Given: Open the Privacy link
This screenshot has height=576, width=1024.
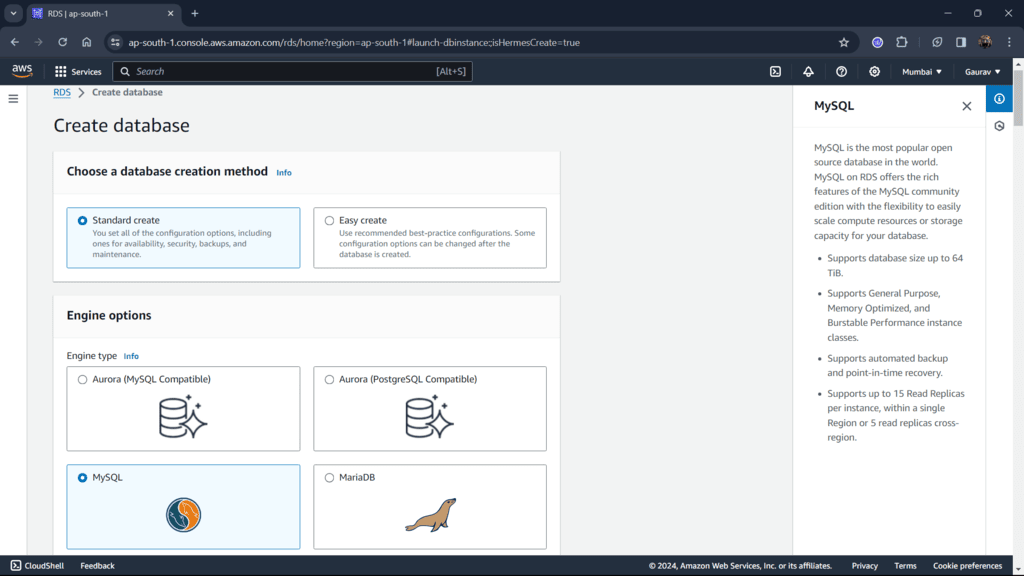Looking at the screenshot, I should tap(864, 566).
